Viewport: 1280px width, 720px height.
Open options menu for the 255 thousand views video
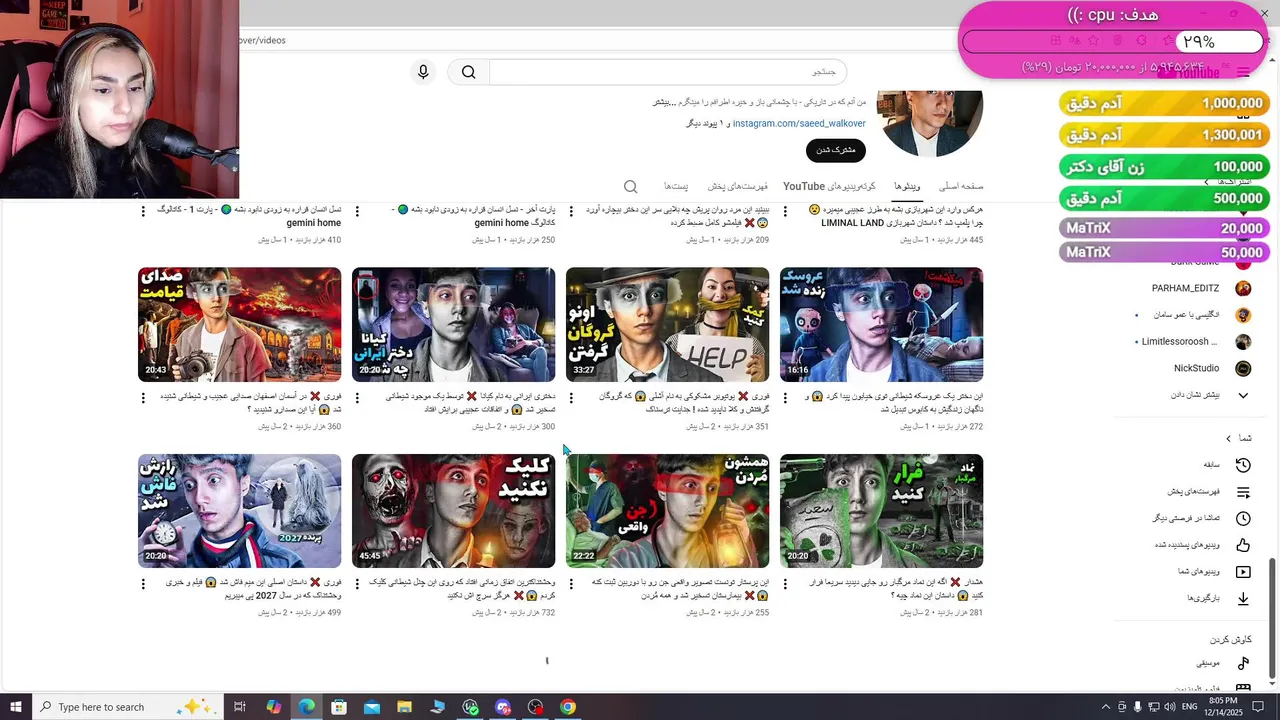571,584
